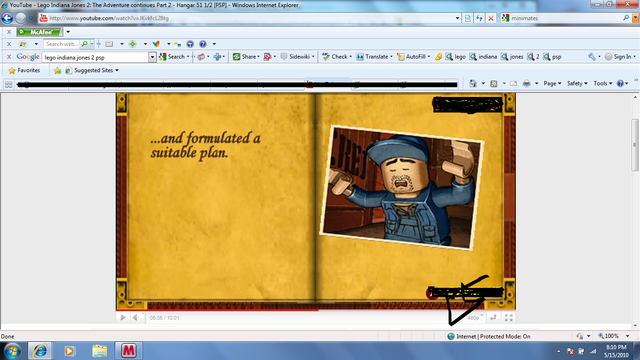Viewport: 640px width, 360px height.
Task: Click the Windows Live toolbar logo icon
Action: (x=23, y=44)
